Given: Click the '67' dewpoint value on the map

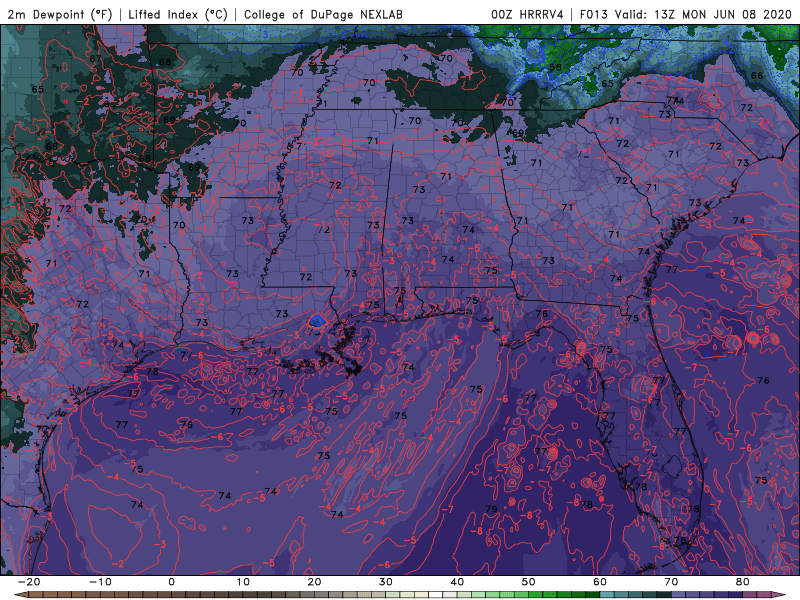Looking at the screenshot, I should [x=95, y=59].
